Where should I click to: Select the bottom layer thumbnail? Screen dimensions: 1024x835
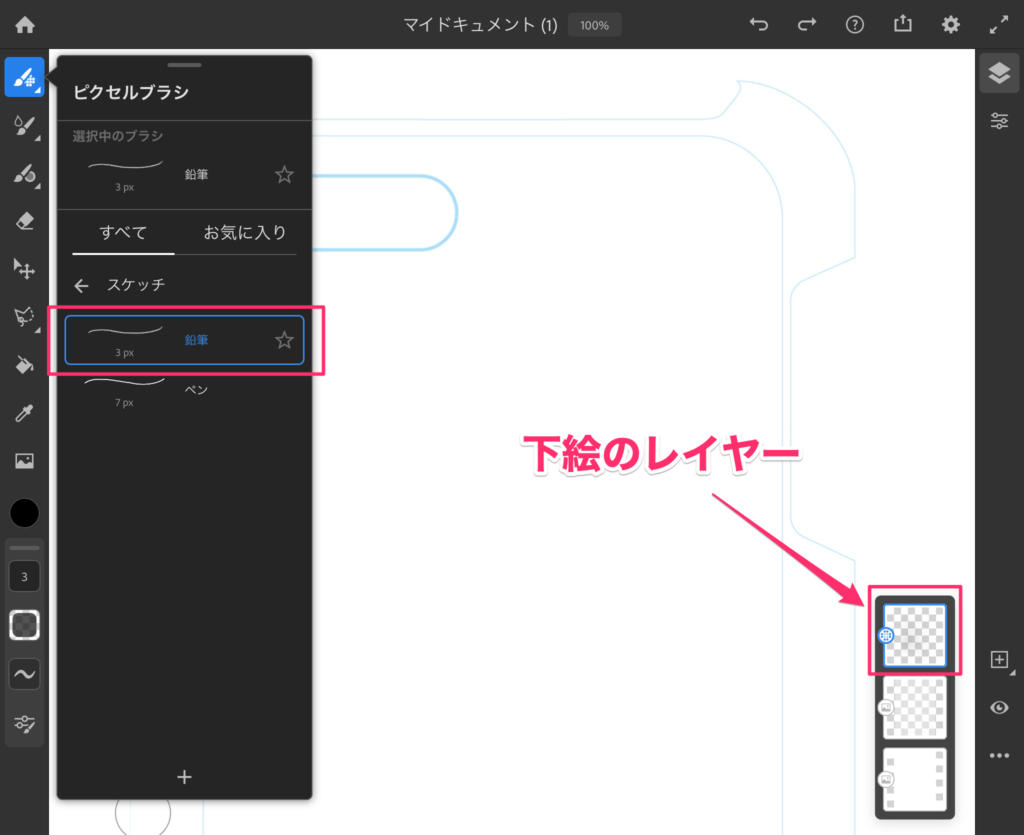tap(914, 779)
